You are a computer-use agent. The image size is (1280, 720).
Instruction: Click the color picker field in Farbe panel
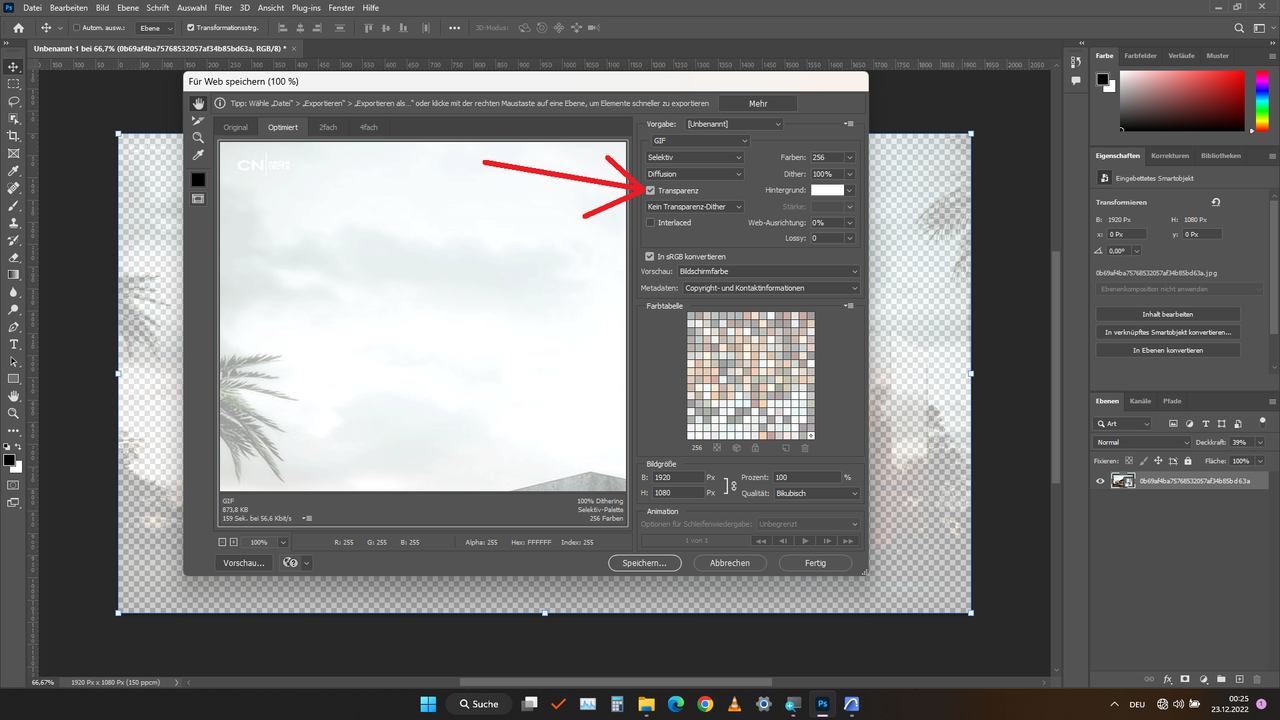[1182, 101]
